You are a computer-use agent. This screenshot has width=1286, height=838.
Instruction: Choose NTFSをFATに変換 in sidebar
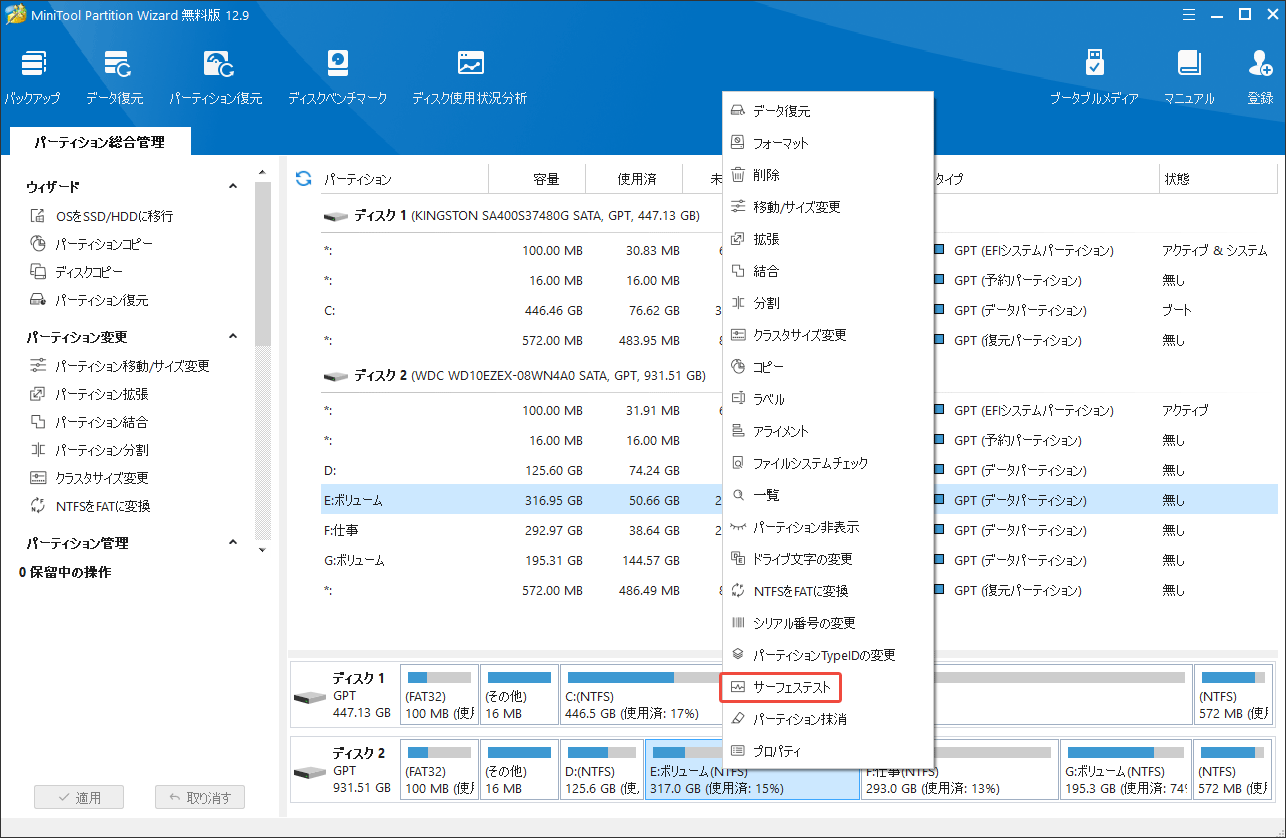coord(89,506)
